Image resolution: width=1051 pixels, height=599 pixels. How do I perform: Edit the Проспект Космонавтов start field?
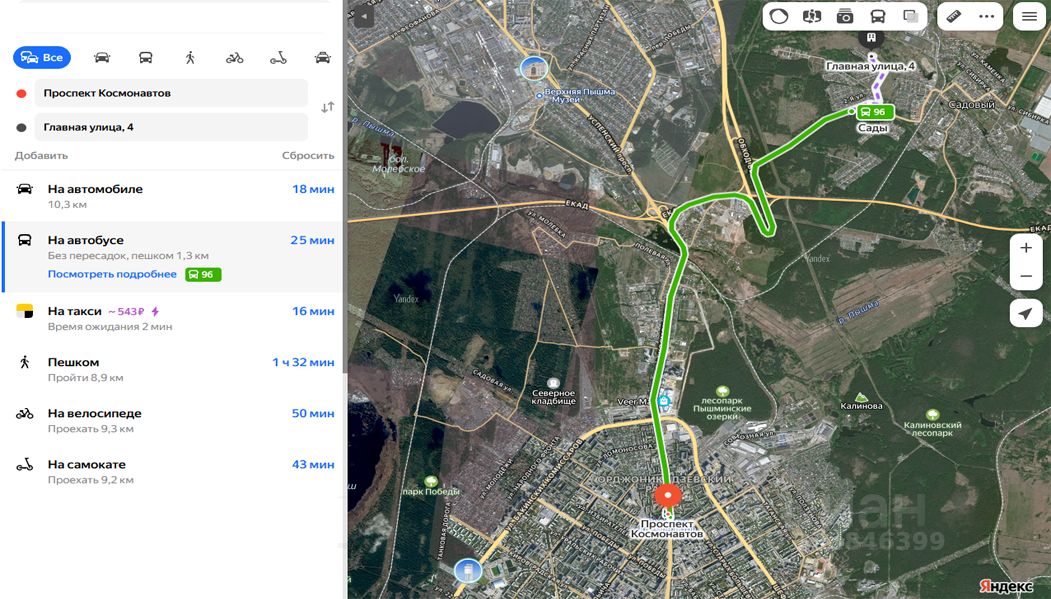tap(171, 93)
